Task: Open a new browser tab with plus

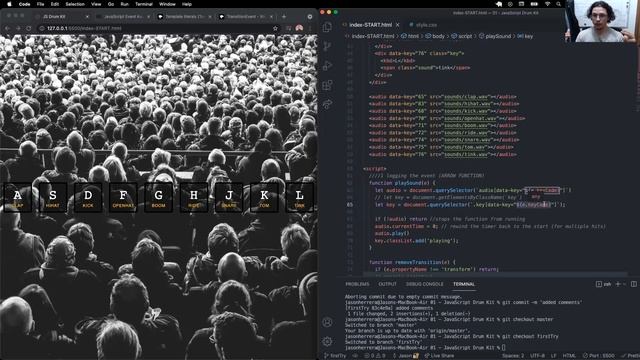Action: click(284, 17)
